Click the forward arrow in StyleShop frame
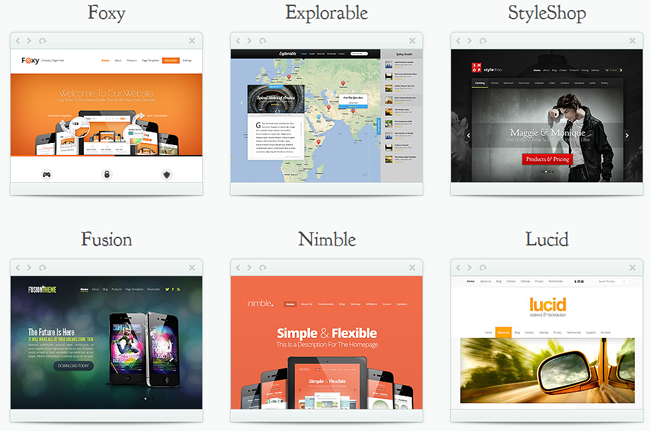 click(469, 41)
